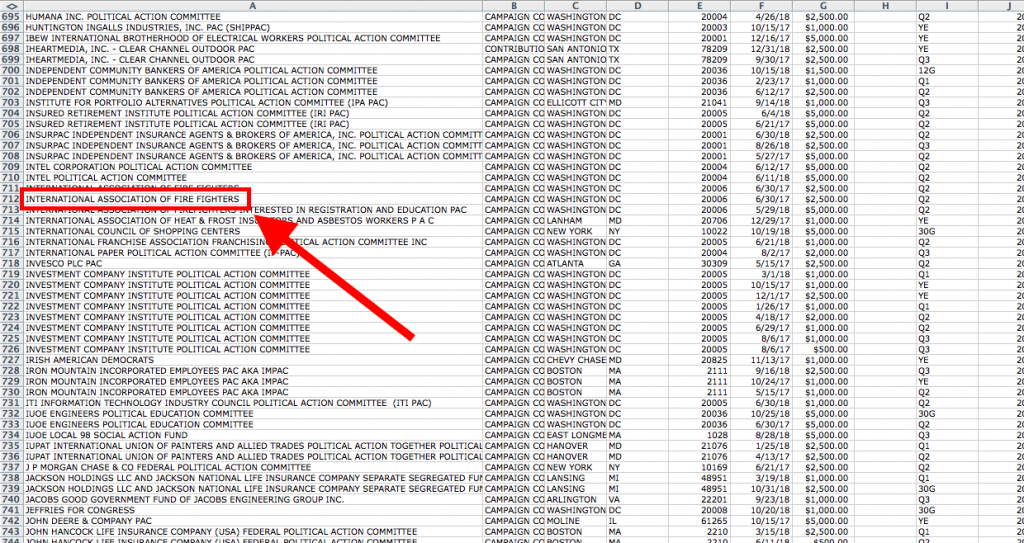
Task: Select the ITI Information Technology Industry Council cell
Action: pyautogui.click(x=253, y=403)
